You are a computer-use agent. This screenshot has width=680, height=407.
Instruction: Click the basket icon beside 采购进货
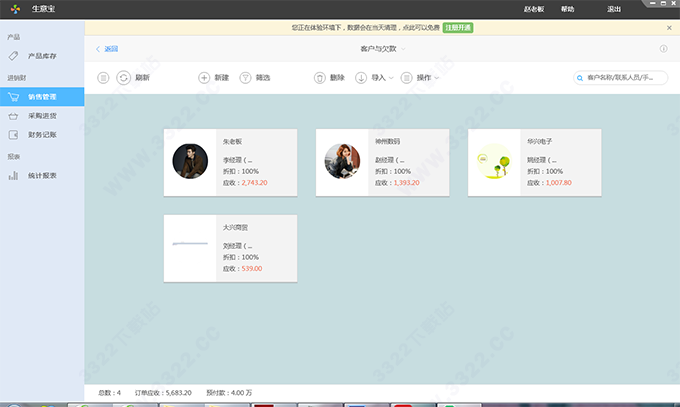pos(13,116)
